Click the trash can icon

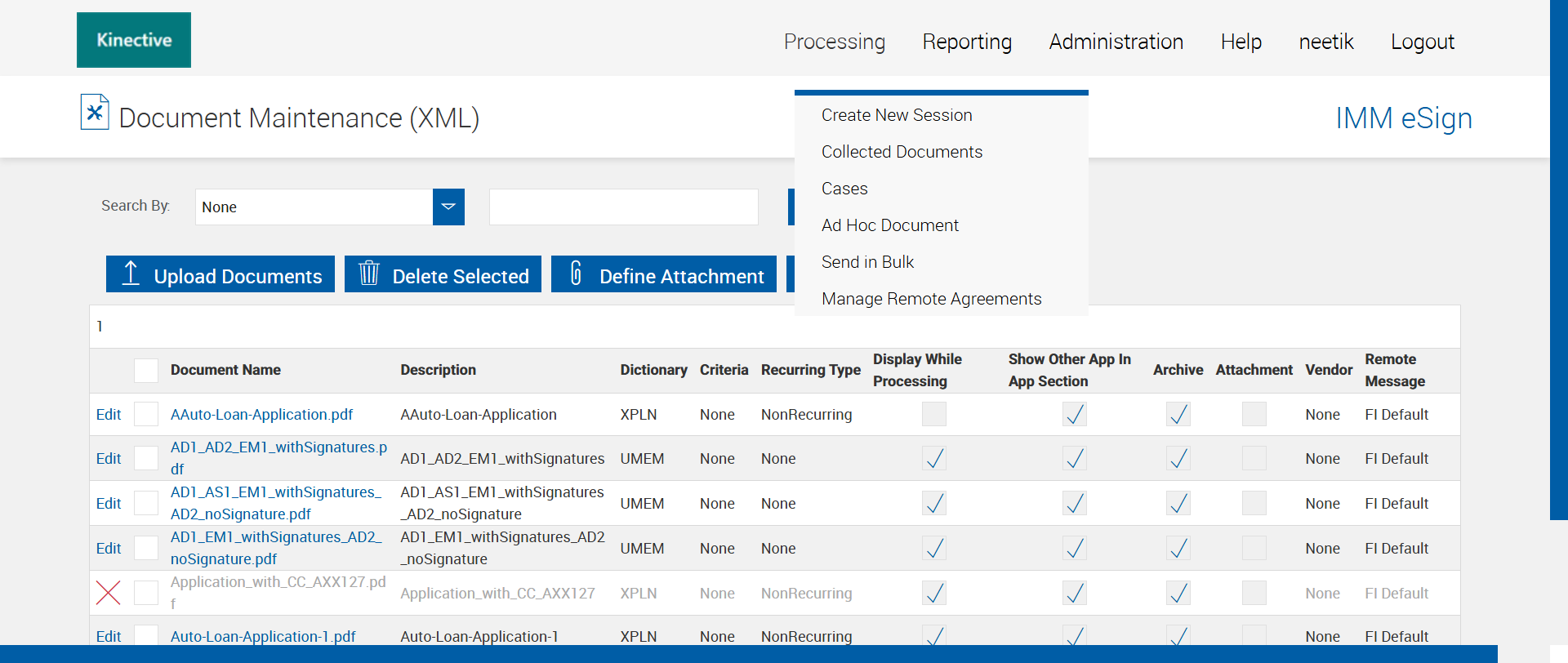(x=369, y=274)
